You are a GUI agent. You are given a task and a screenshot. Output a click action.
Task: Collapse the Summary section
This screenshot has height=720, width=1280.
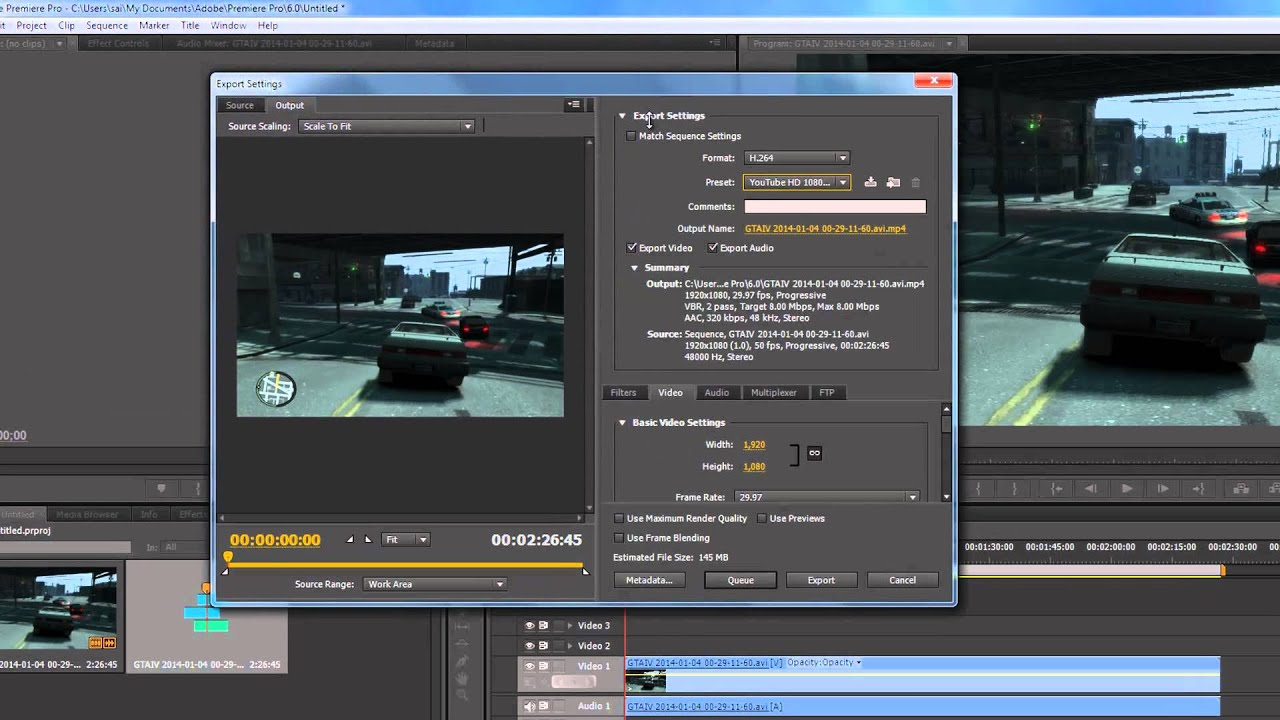pyautogui.click(x=634, y=268)
